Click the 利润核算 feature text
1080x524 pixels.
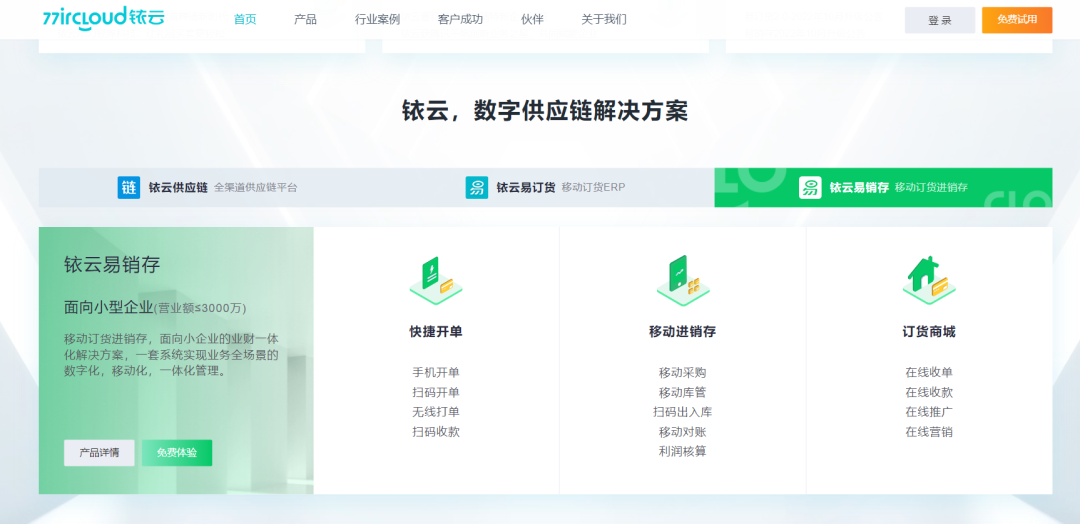(x=683, y=452)
